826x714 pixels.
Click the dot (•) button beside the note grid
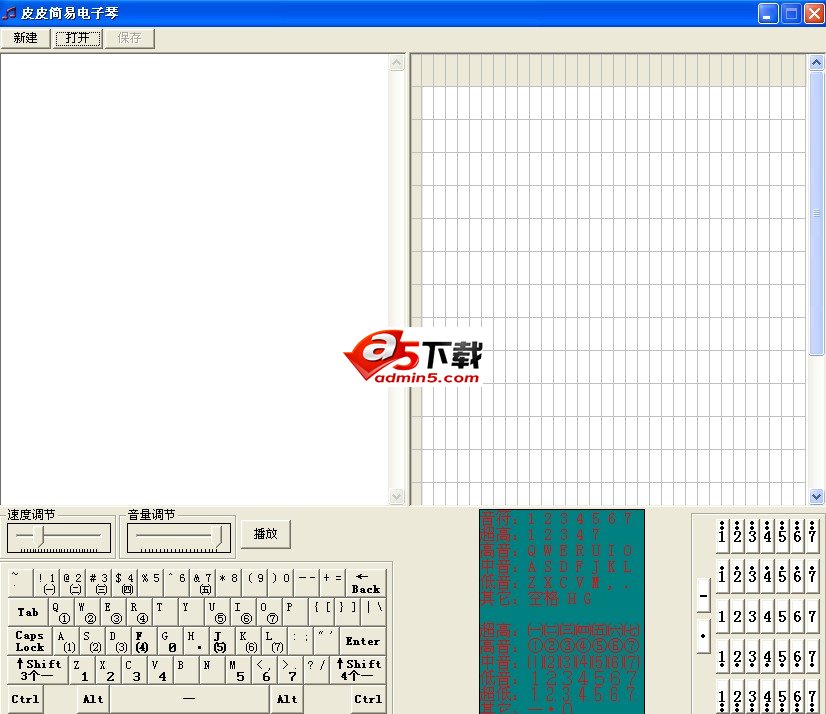pos(703,636)
